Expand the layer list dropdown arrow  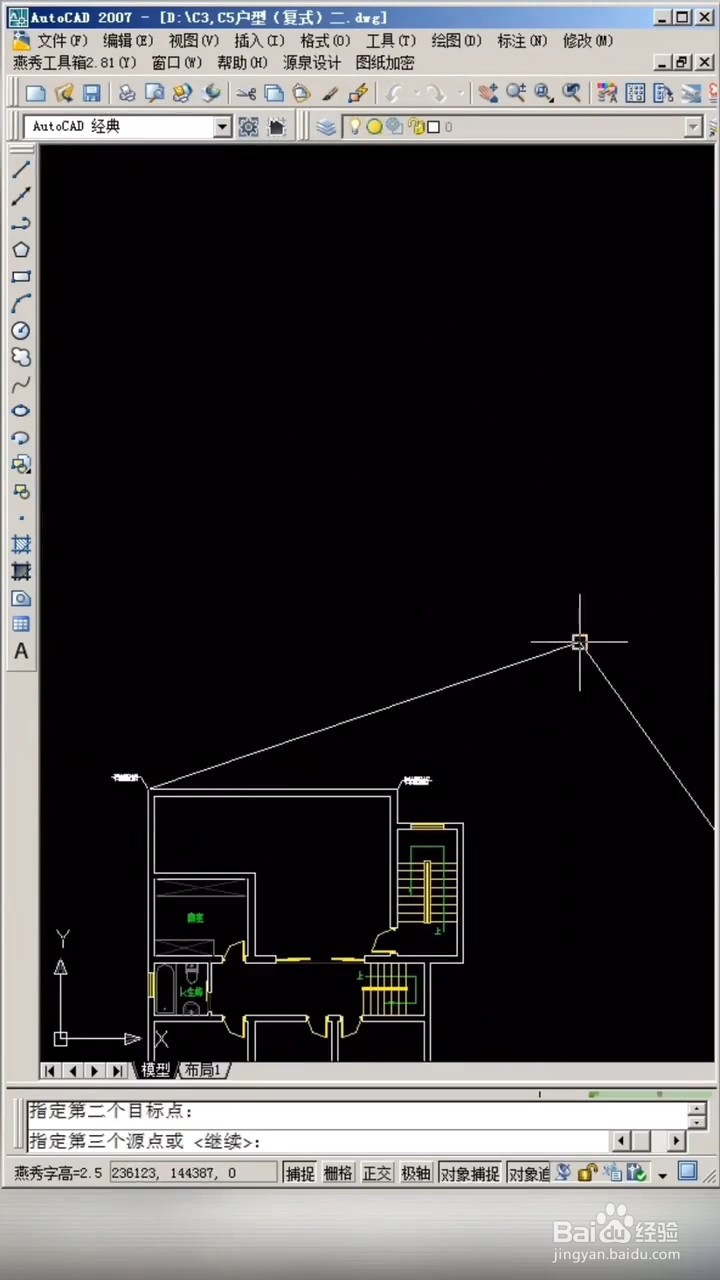693,127
